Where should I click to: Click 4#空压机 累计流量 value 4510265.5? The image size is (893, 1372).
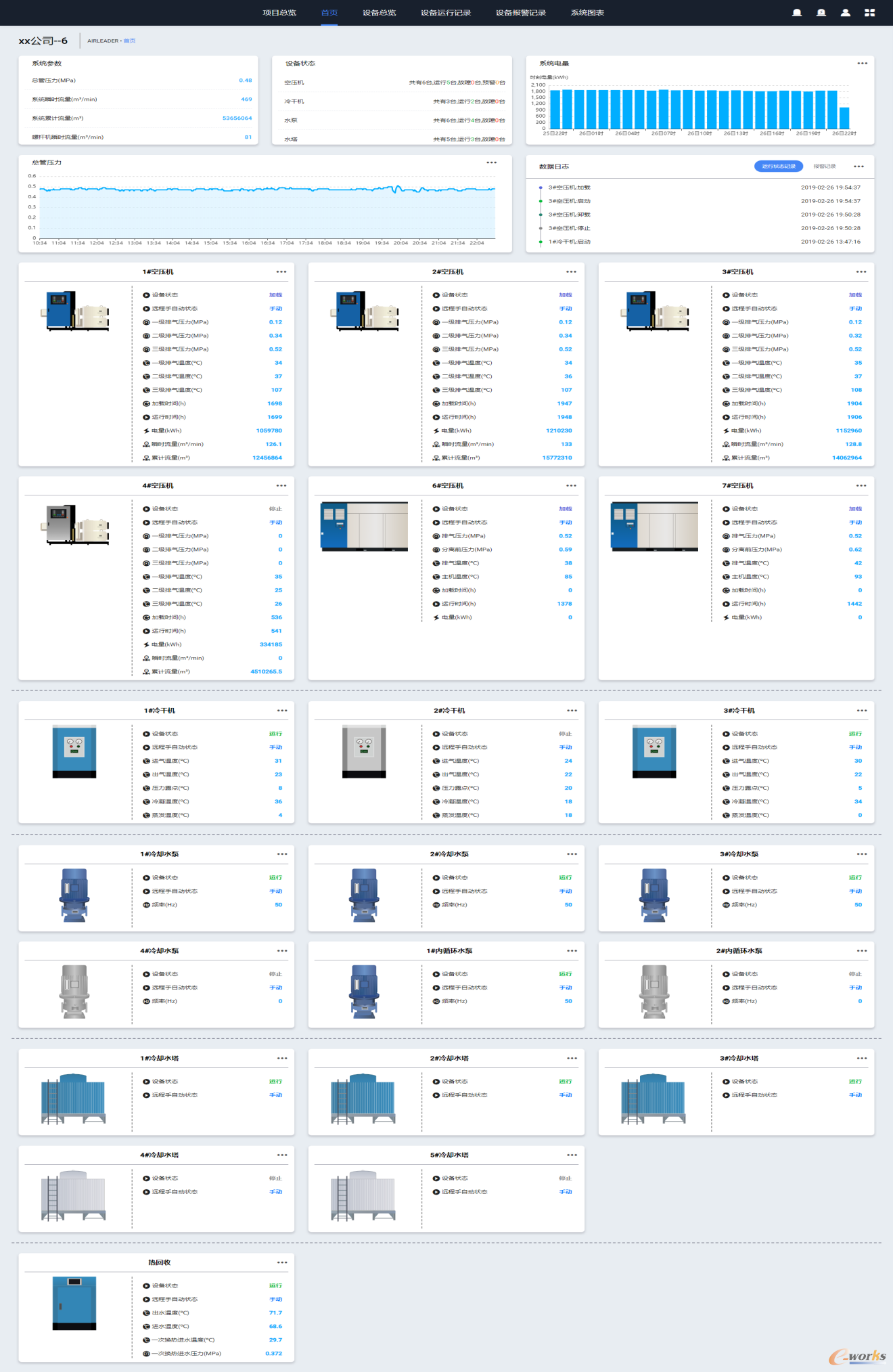[x=267, y=671]
